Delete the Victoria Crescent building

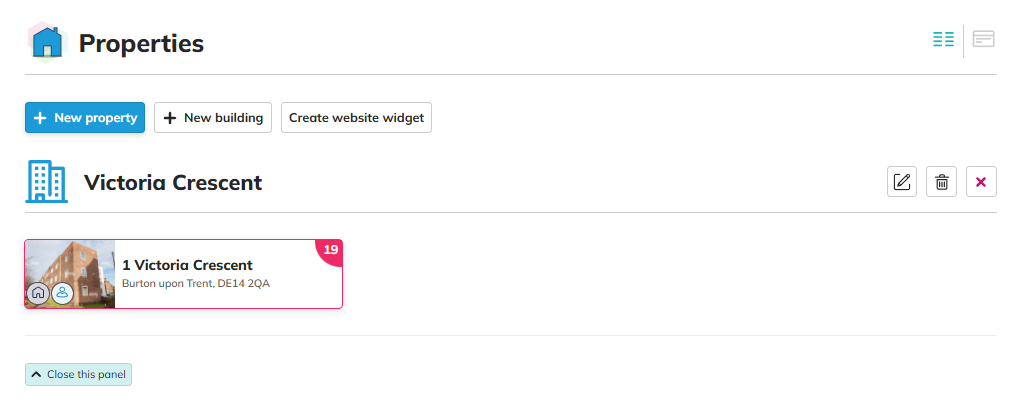(941, 182)
